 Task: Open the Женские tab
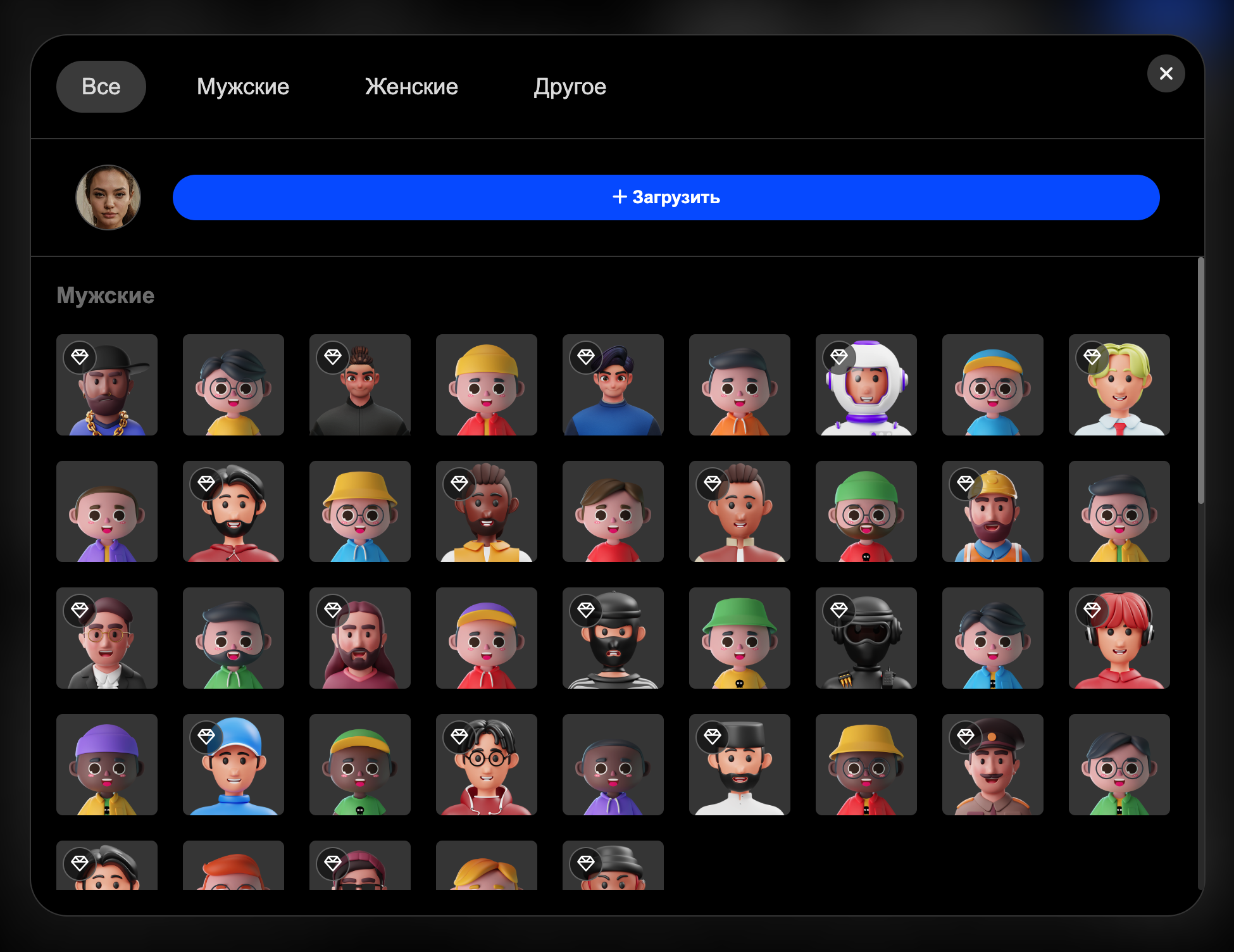[411, 87]
